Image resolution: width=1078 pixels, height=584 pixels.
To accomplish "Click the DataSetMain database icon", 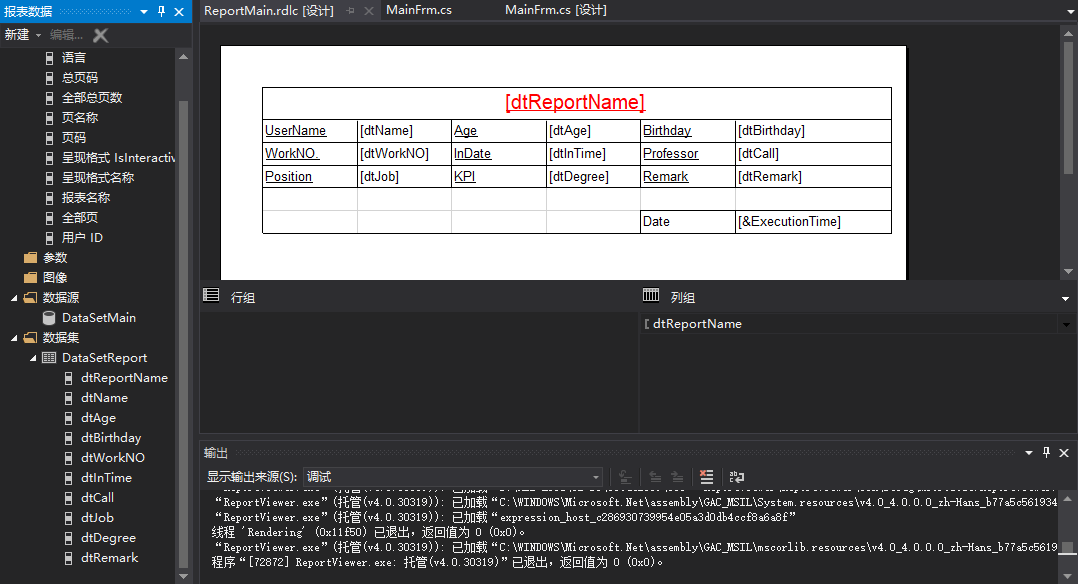I will (49, 318).
